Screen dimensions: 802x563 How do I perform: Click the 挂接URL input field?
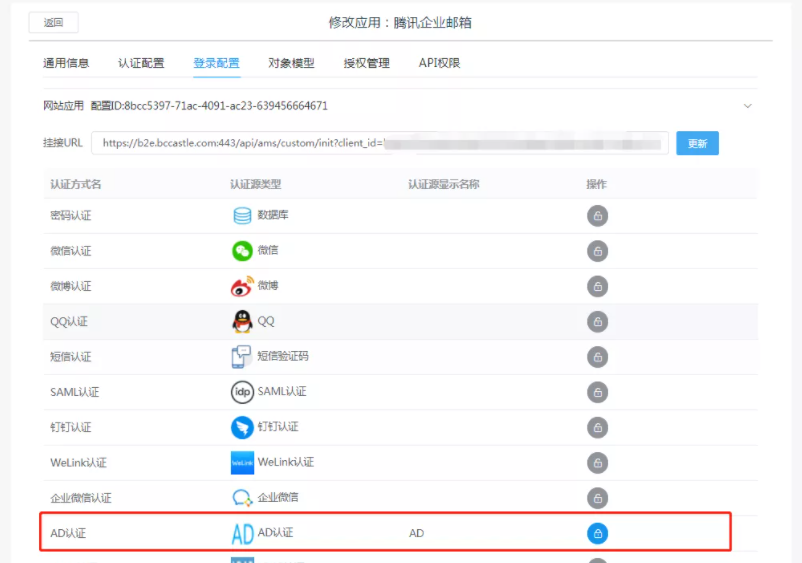[x=380, y=143]
